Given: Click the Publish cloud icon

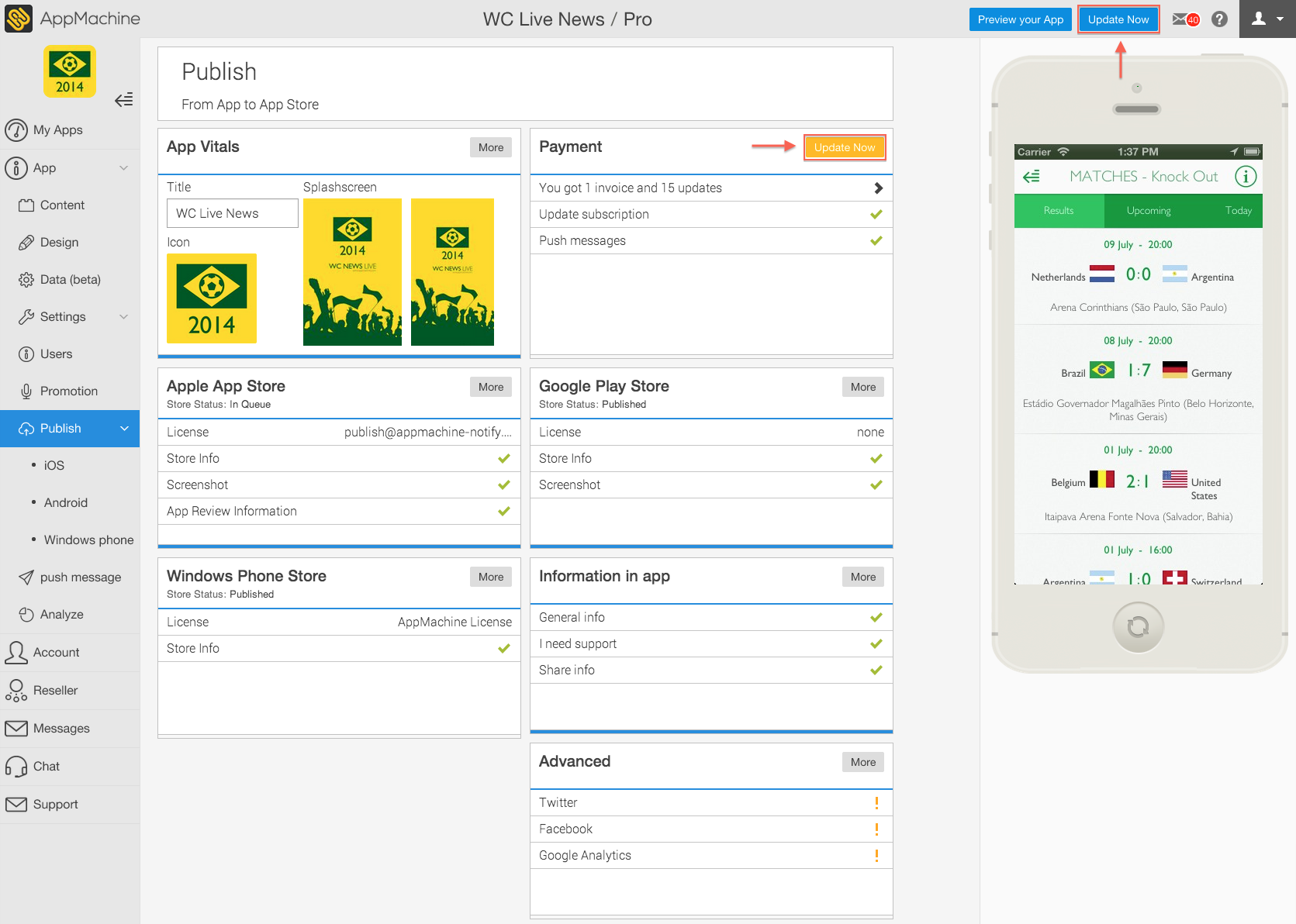Looking at the screenshot, I should (x=26, y=429).
